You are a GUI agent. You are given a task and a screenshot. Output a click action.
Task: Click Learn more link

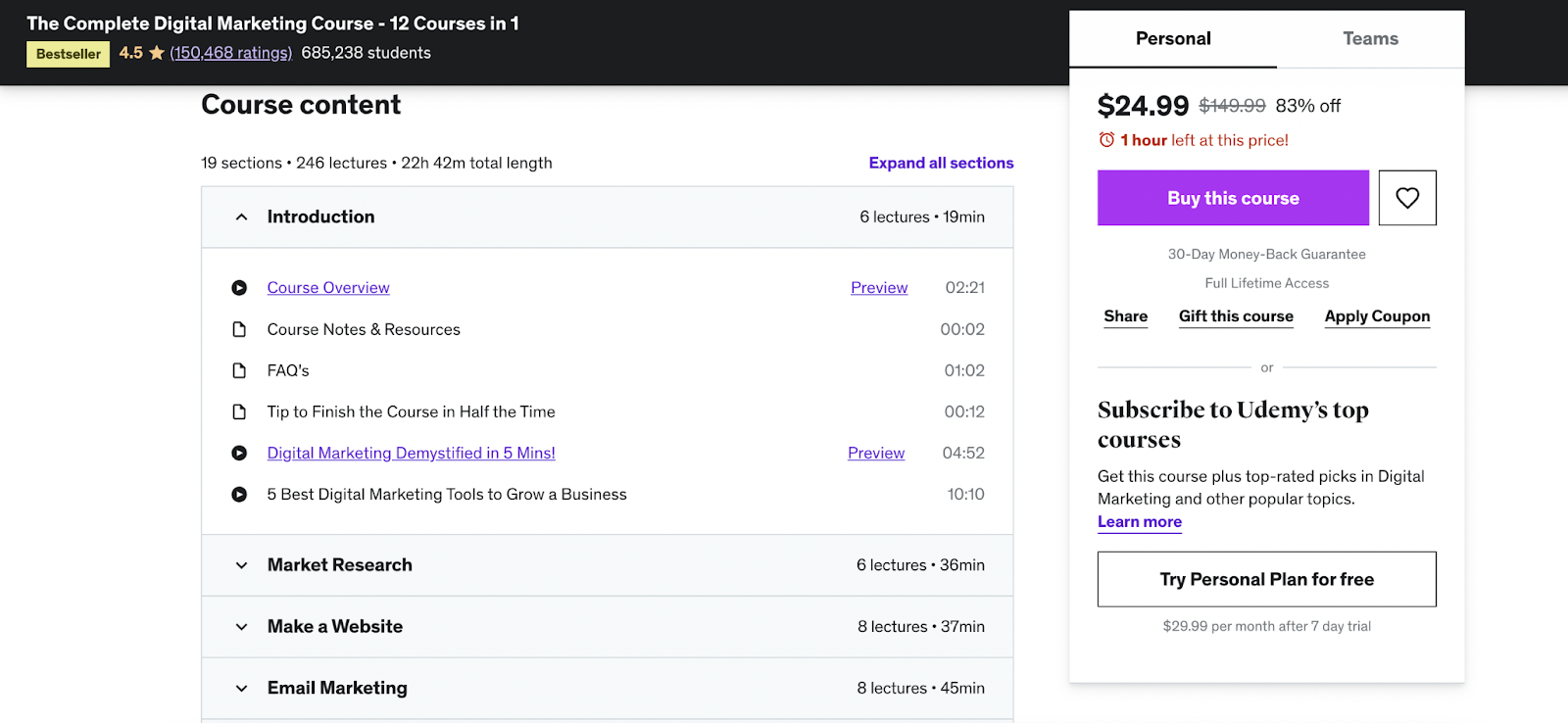(x=1140, y=522)
